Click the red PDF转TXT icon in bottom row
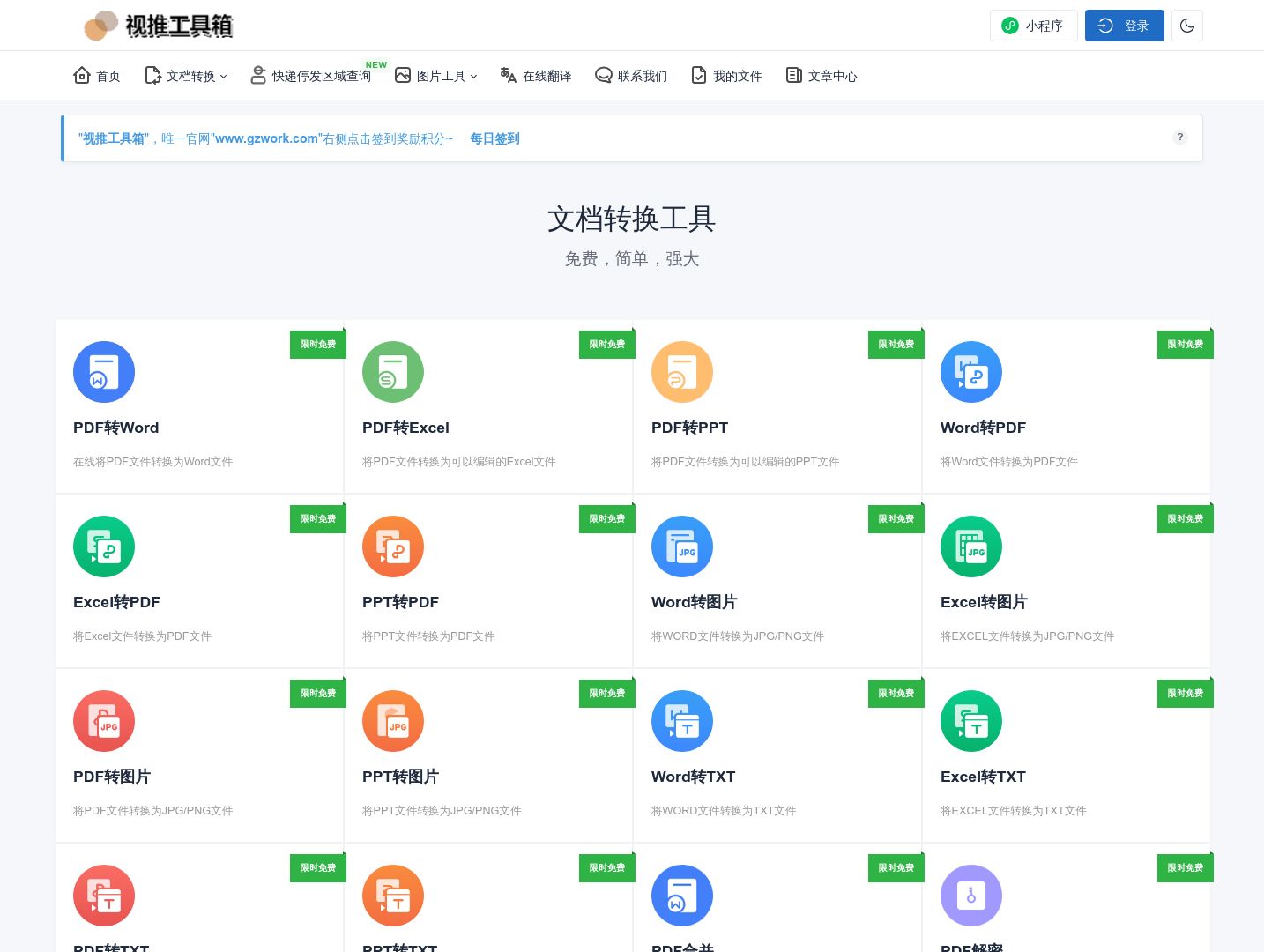The width and height of the screenshot is (1264, 952). (104, 896)
